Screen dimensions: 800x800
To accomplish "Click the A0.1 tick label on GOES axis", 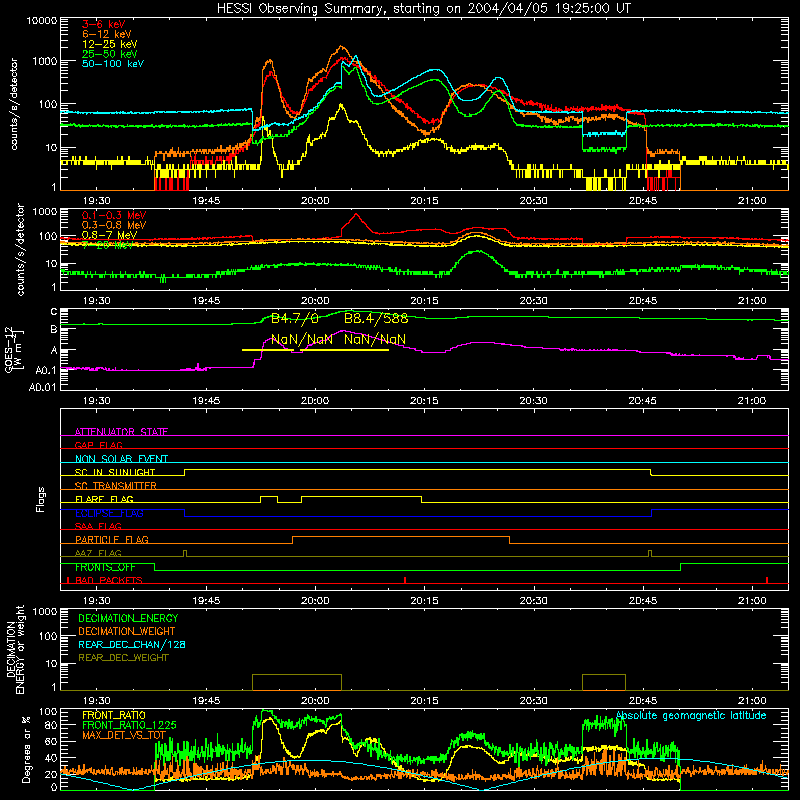I will click(x=46, y=370).
